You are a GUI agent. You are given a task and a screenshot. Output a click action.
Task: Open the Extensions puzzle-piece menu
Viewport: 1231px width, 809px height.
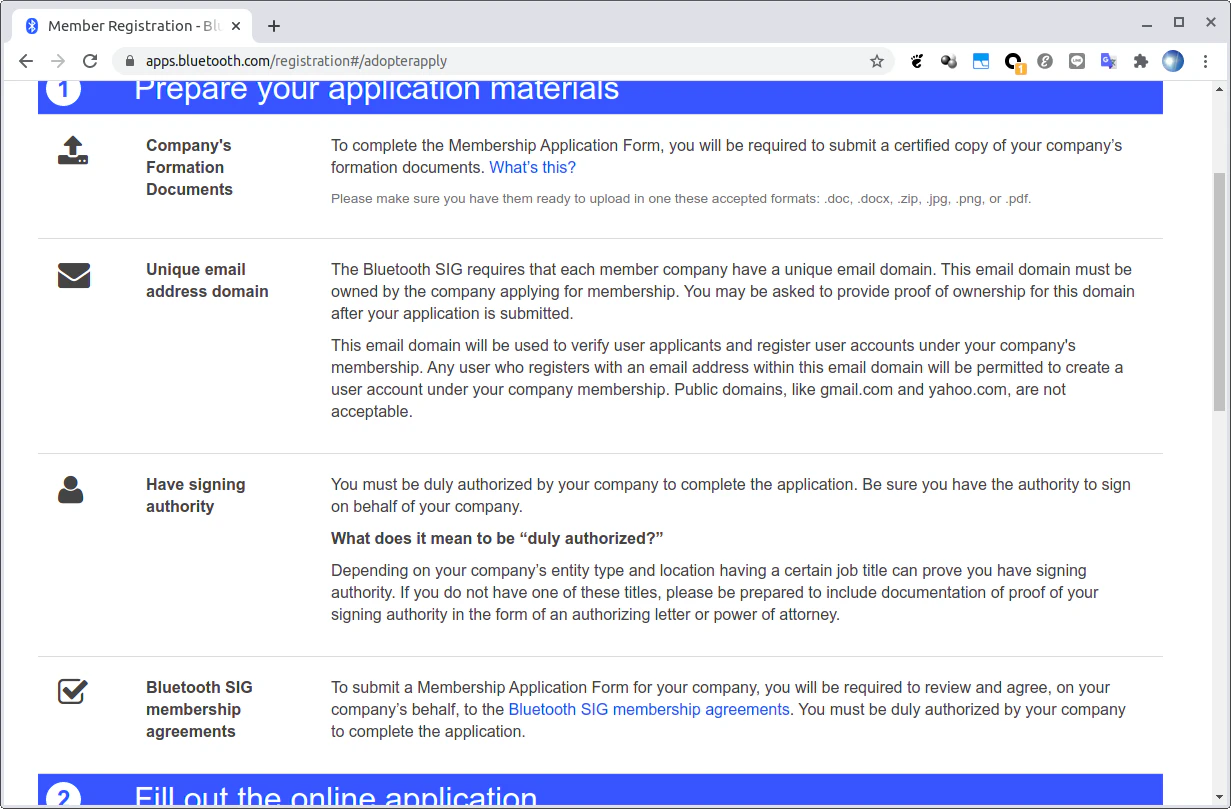(1141, 61)
